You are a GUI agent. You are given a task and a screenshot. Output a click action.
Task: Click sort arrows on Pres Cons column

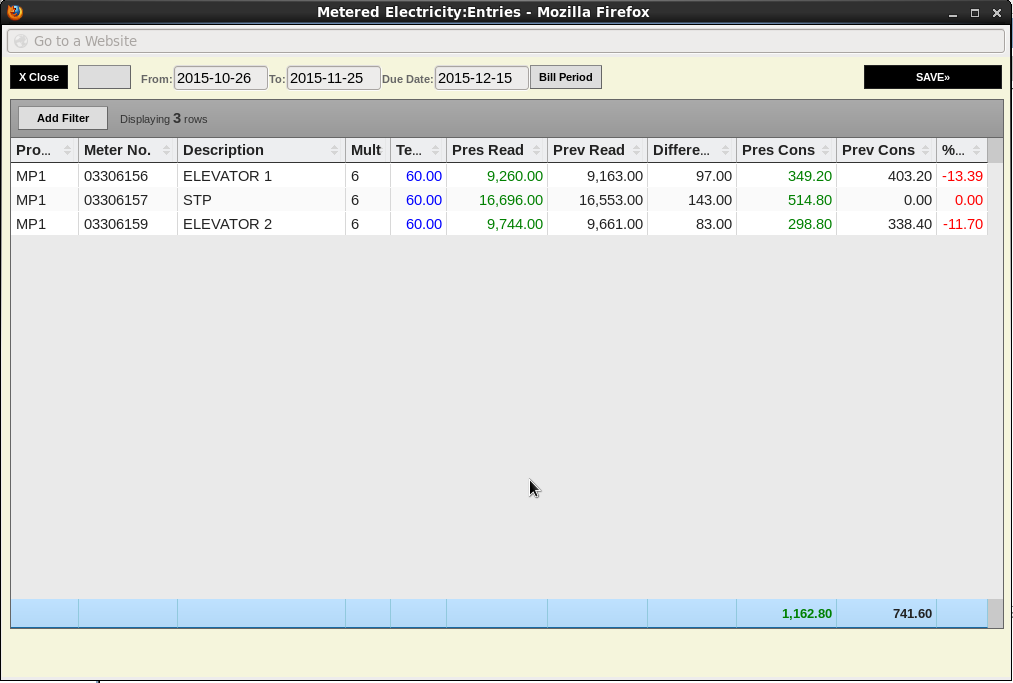click(x=826, y=150)
